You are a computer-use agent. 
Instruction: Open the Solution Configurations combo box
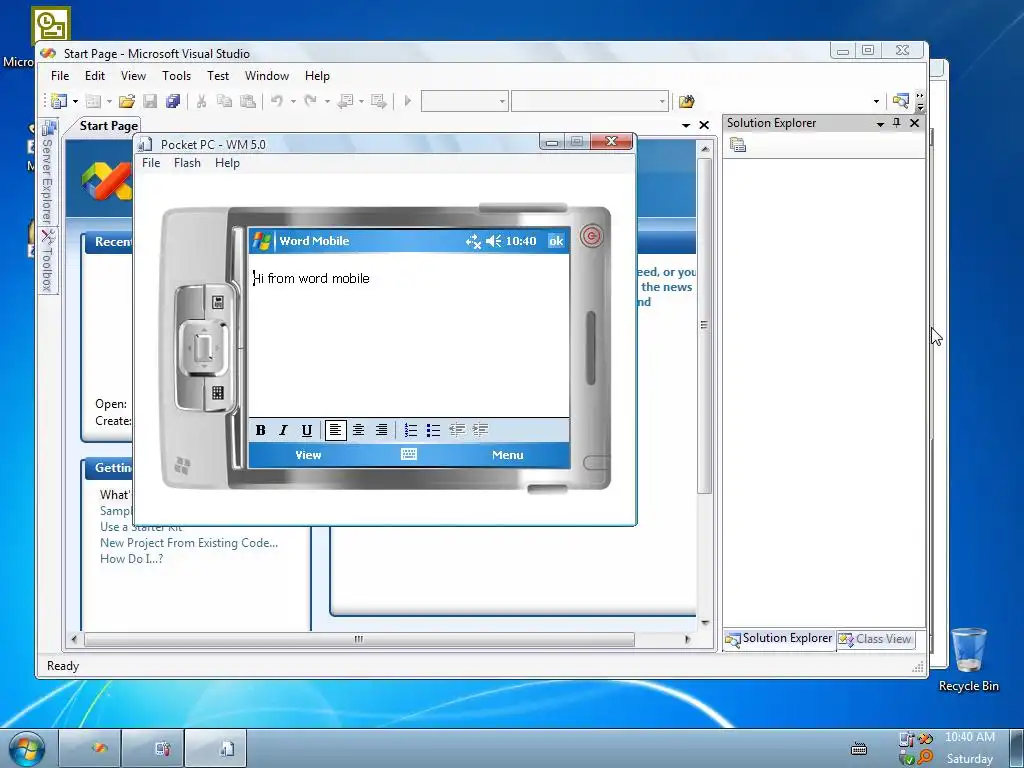point(464,101)
